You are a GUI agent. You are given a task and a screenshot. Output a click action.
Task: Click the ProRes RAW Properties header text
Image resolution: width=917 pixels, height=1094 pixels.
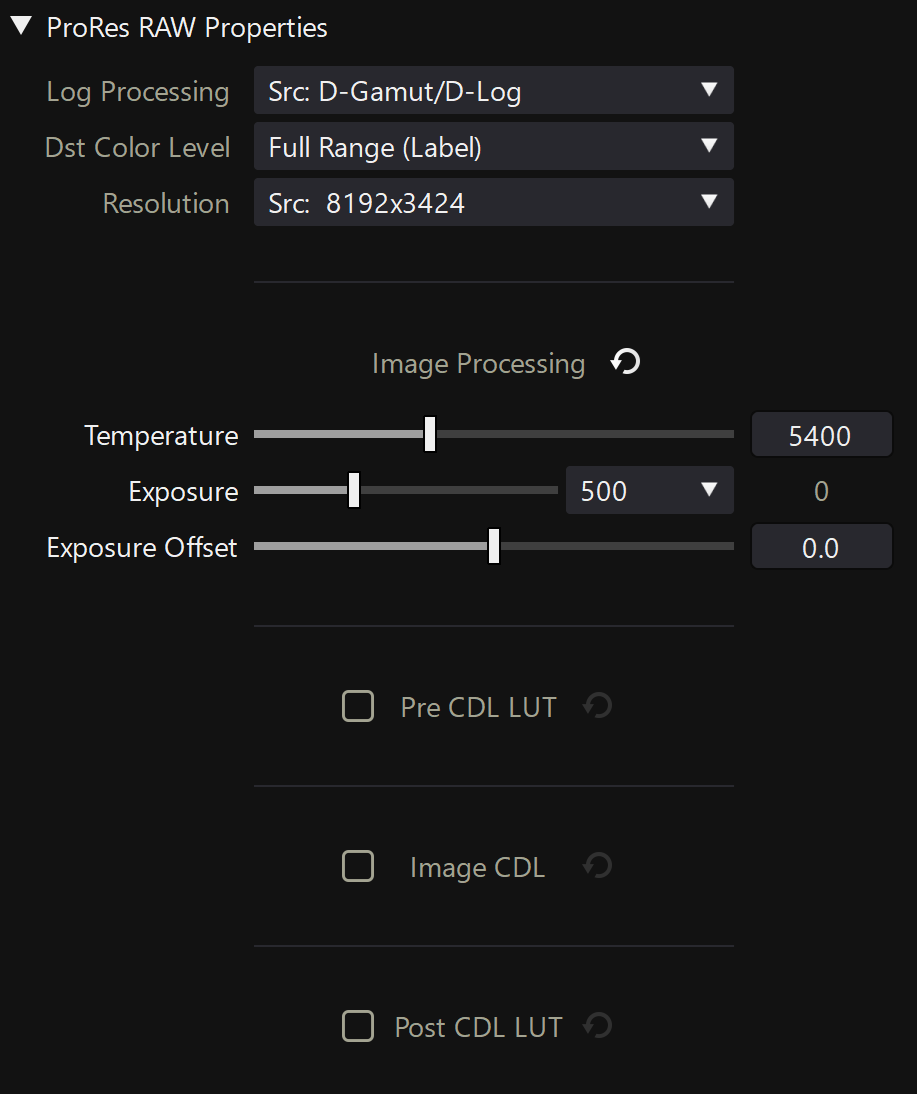(187, 28)
